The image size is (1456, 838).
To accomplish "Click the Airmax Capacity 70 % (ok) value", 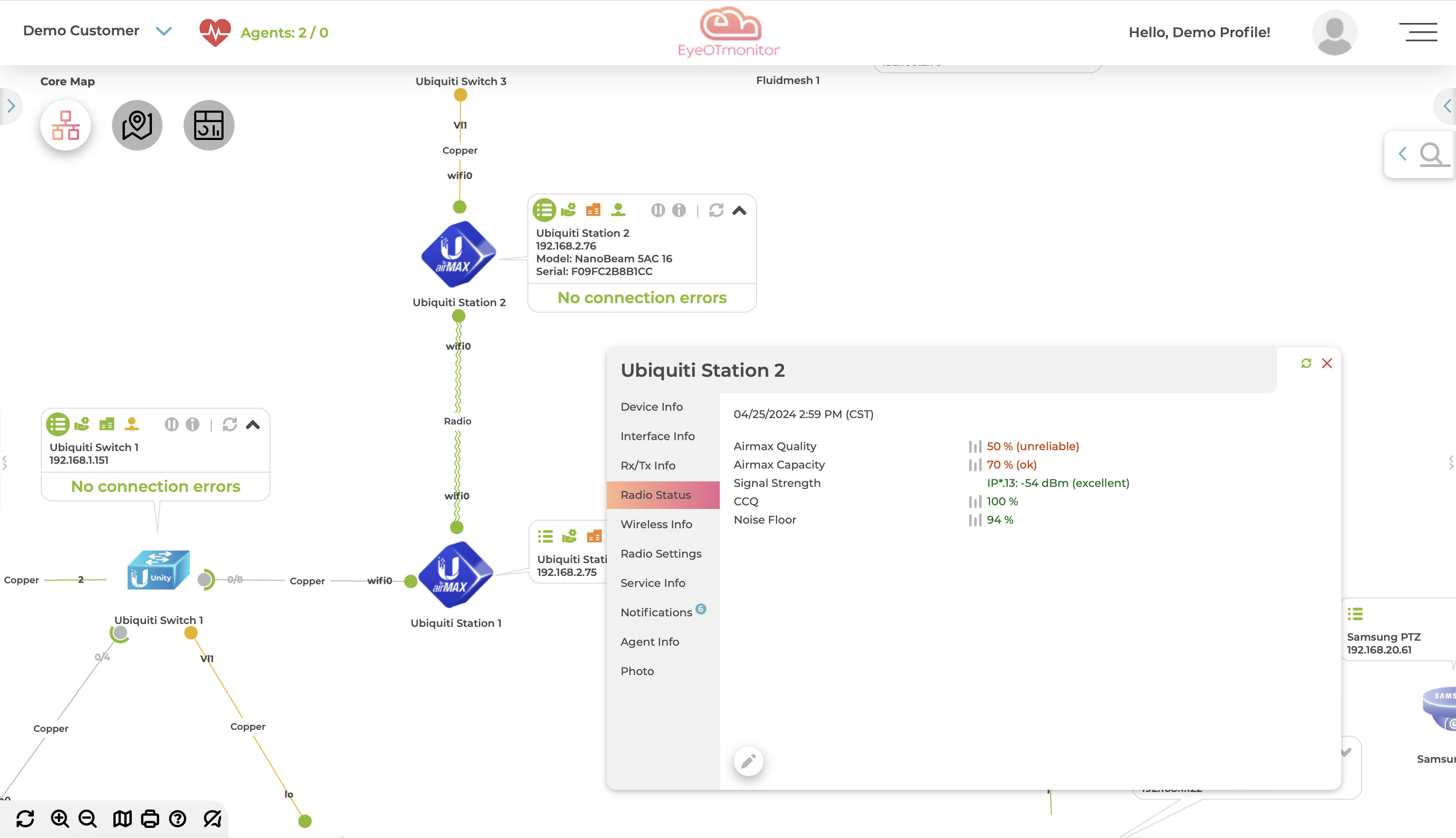I will click(1011, 464).
